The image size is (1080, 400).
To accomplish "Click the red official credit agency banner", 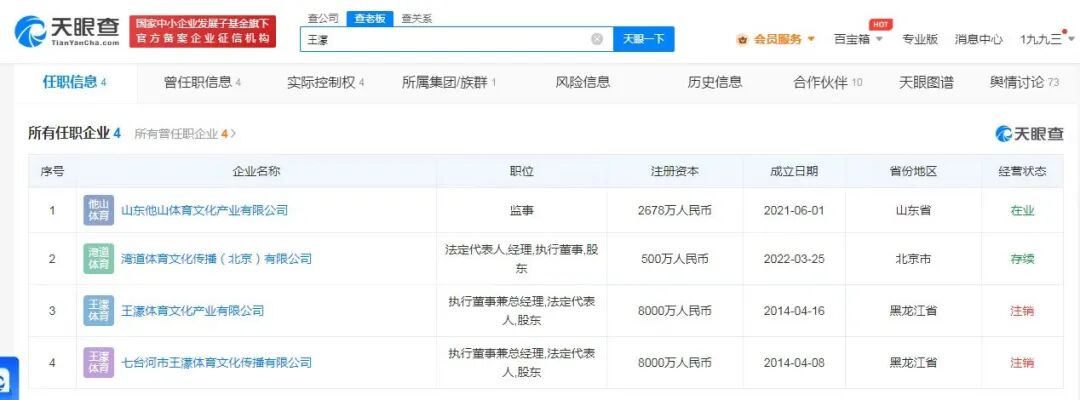I will pyautogui.click(x=202, y=31).
